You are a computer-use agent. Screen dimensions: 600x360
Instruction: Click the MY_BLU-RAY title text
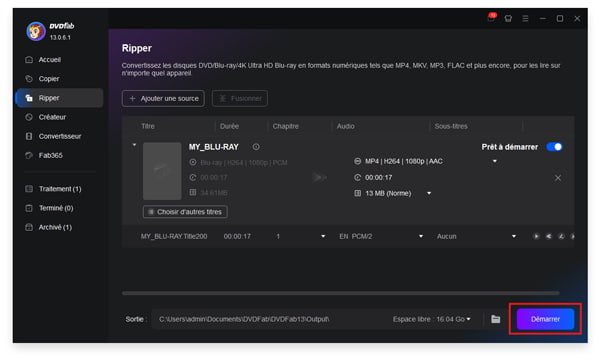[214, 147]
